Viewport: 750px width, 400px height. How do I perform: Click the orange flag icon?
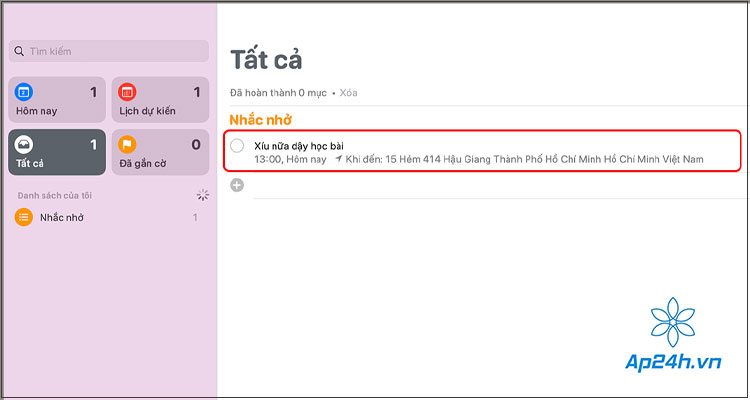127,144
